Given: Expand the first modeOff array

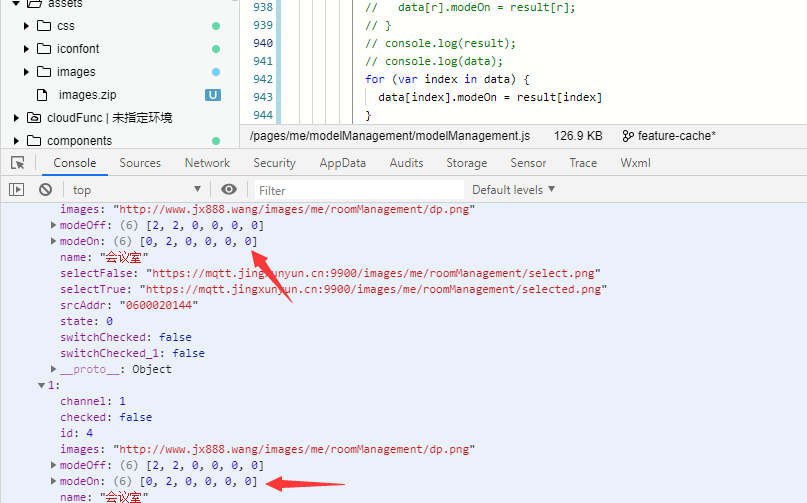Looking at the screenshot, I should [x=53, y=225].
